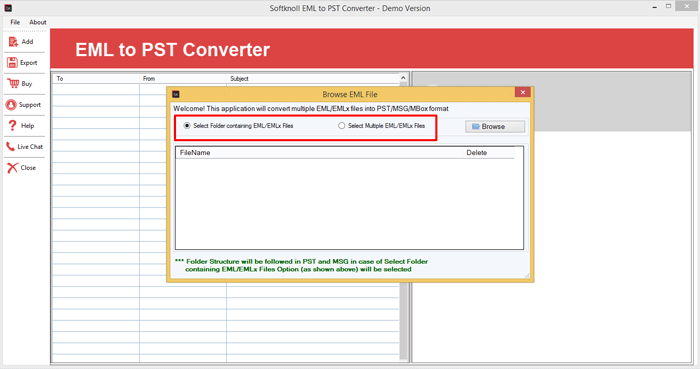
Task: Click the Browse button in dialog
Action: click(x=495, y=127)
